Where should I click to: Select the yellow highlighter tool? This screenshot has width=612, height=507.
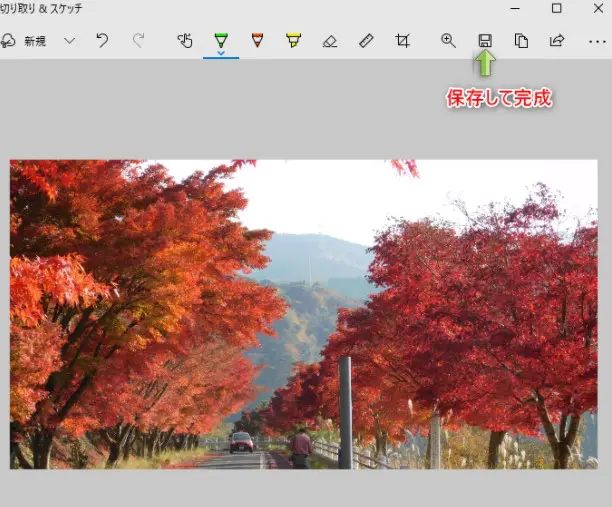293,40
